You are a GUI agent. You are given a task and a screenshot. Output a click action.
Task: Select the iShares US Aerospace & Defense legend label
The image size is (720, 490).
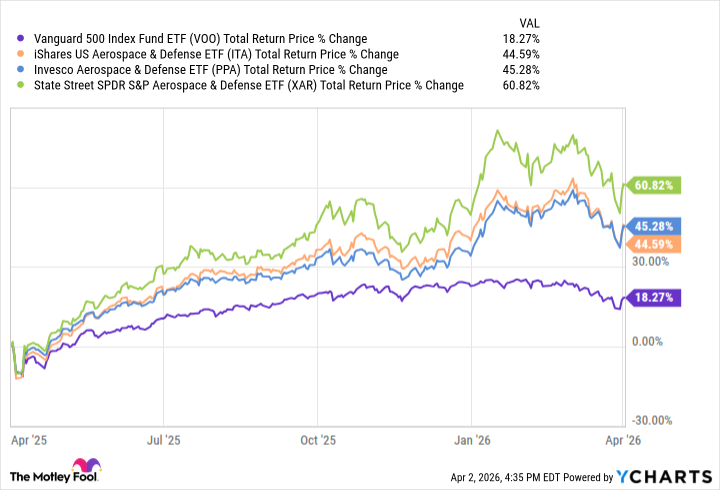click(x=209, y=54)
